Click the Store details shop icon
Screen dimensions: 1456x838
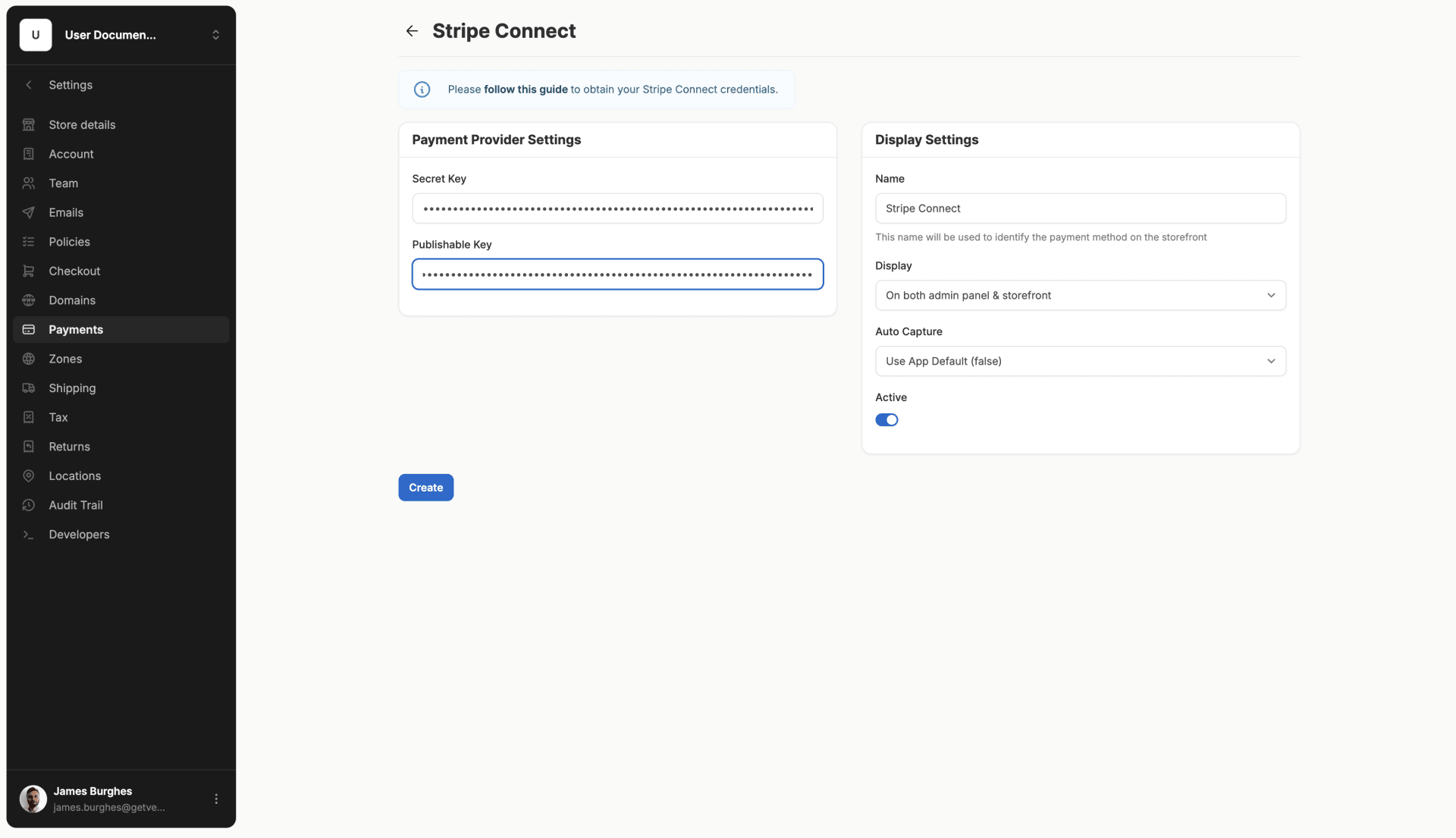(29, 124)
